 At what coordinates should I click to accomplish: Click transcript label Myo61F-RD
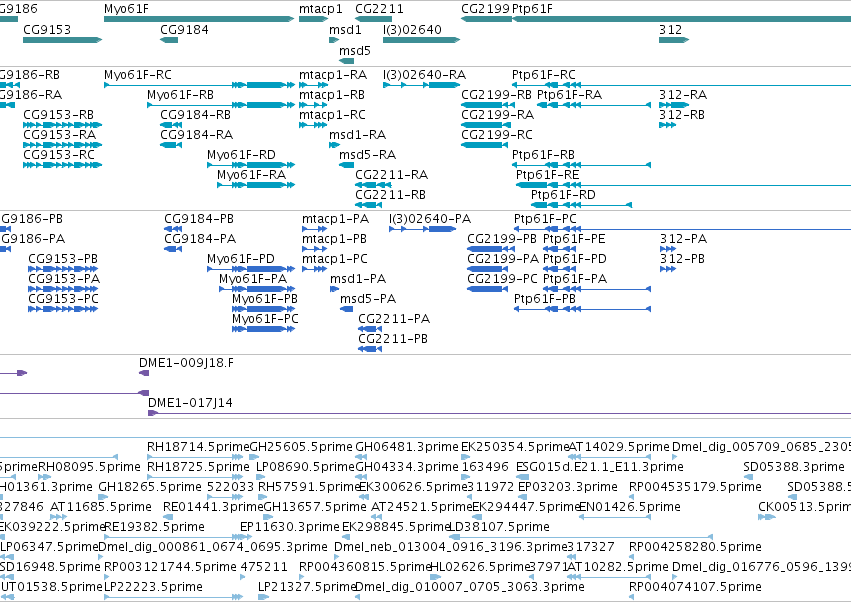pyautogui.click(x=242, y=155)
